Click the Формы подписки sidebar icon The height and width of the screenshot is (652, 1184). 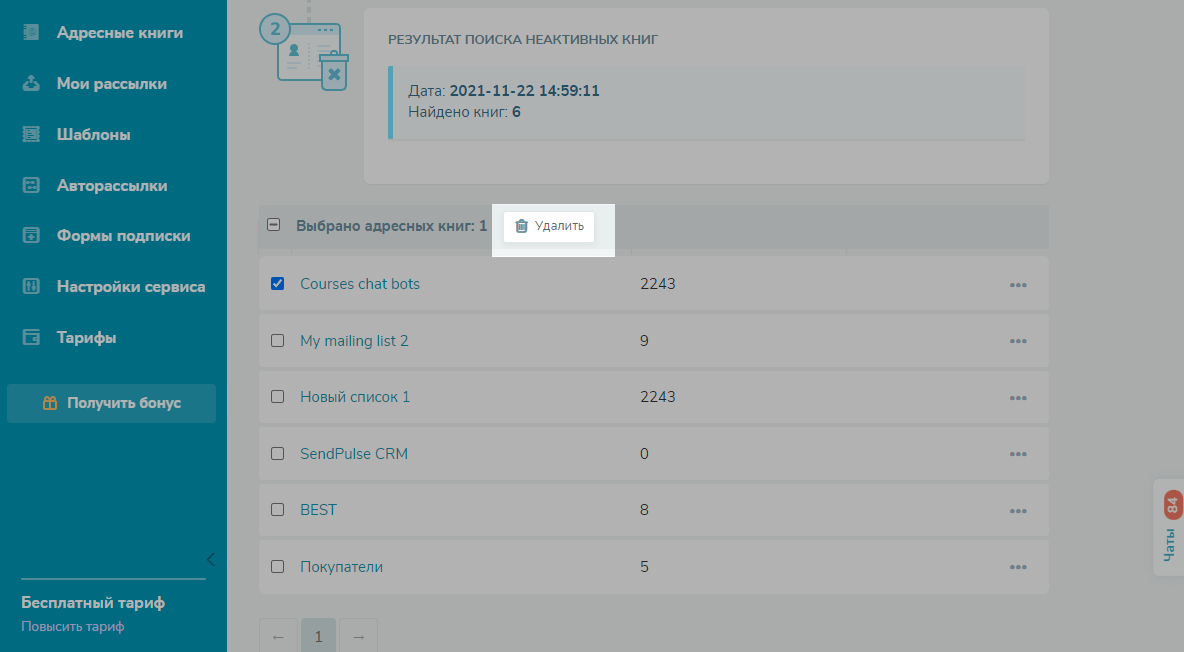pos(31,236)
